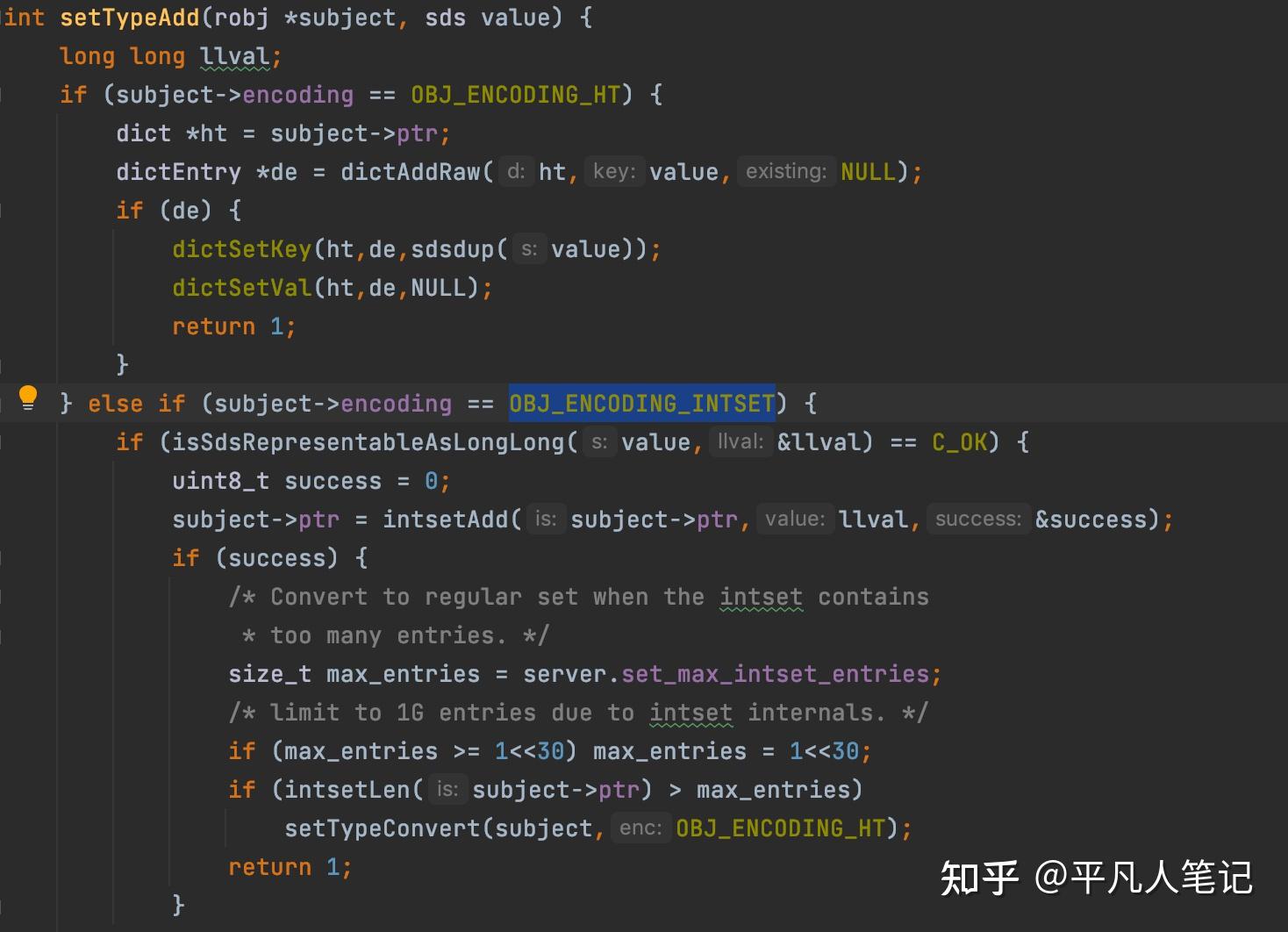Click OBJ_ENCODING_HT argument in setTypeConvert

click(781, 828)
